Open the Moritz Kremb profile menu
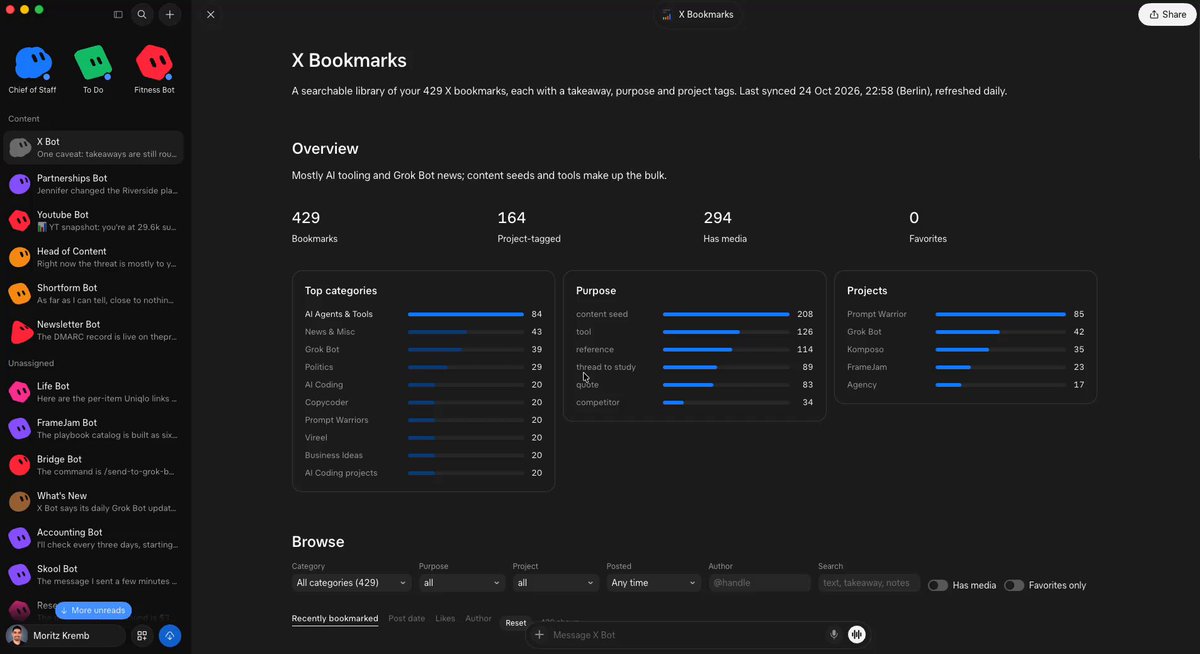This screenshot has width=1200, height=654. 64,635
